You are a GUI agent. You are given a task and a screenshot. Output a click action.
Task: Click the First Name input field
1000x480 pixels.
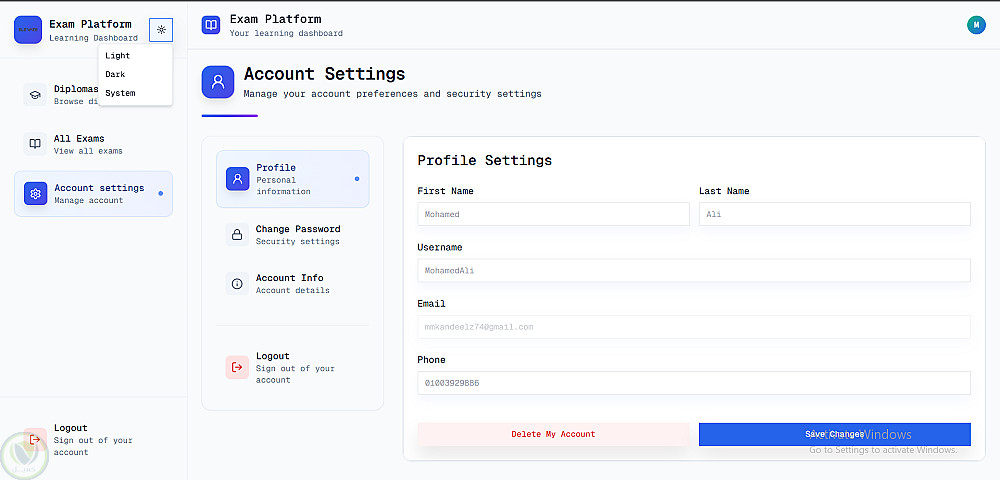(553, 214)
